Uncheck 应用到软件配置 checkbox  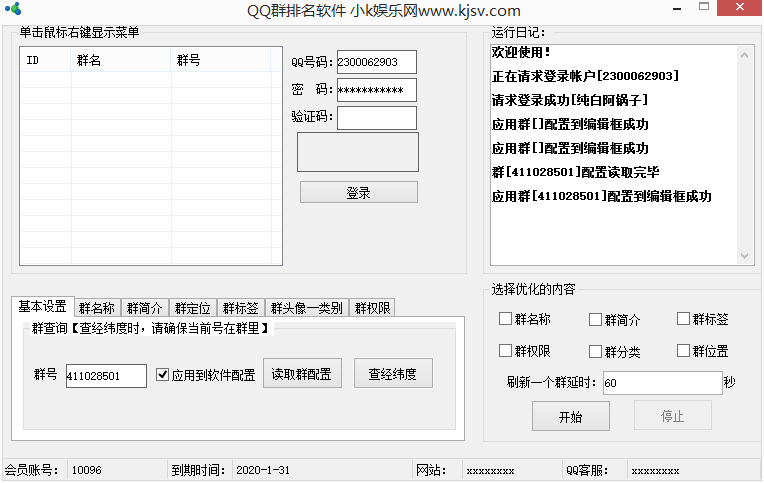tap(162, 374)
